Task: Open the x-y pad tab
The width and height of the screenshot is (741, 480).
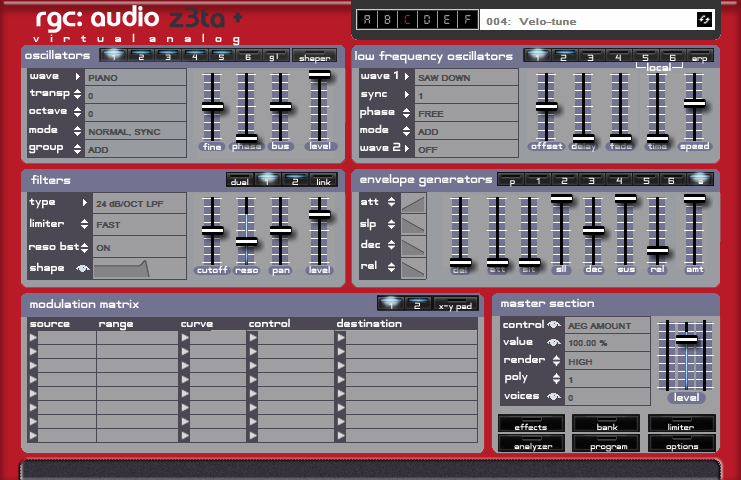Action: point(455,304)
